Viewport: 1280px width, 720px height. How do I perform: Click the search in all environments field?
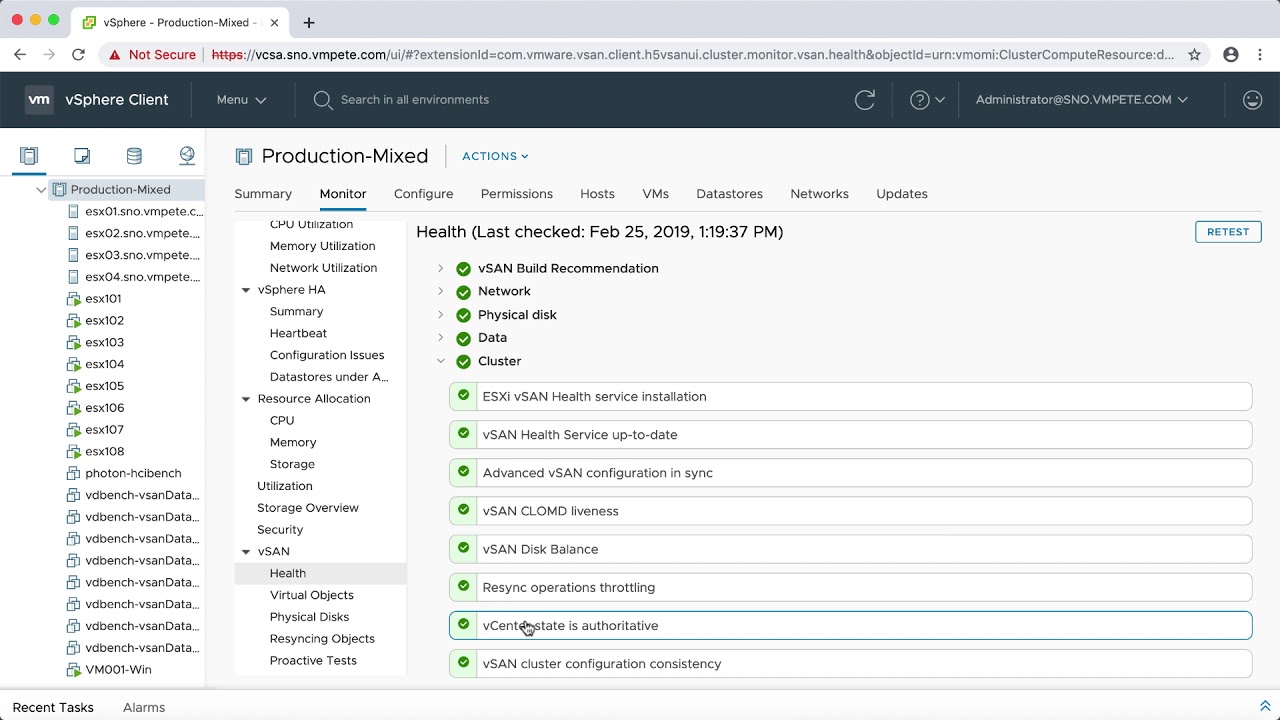[x=414, y=100]
